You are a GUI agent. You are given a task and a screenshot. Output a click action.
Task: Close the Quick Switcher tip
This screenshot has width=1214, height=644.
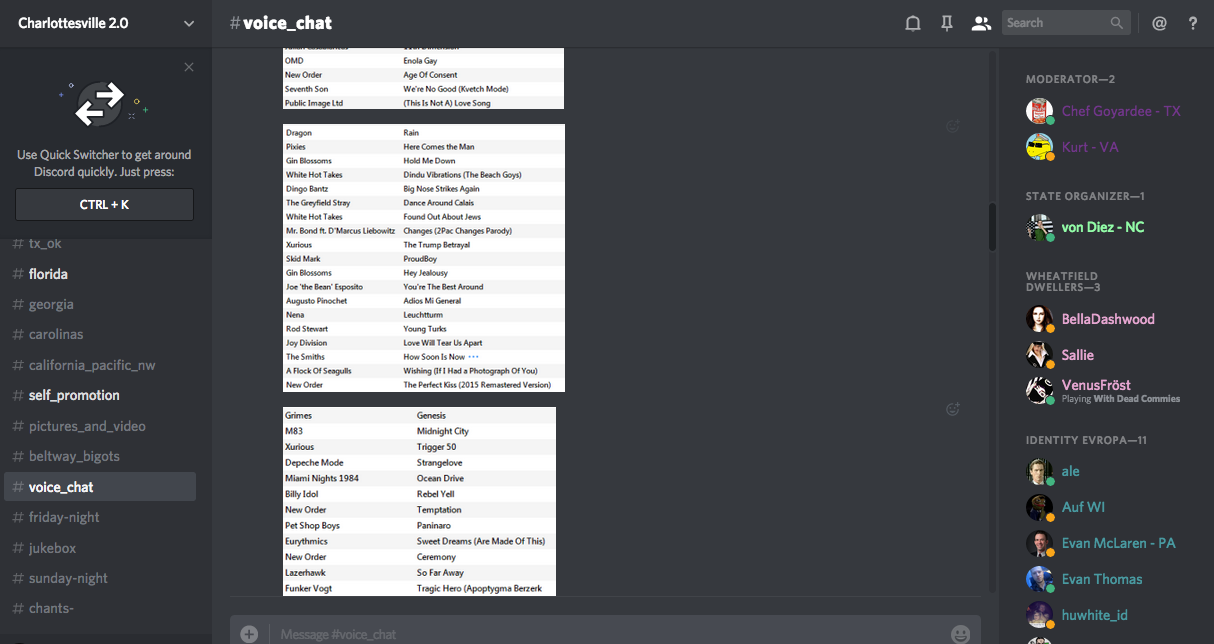[189, 67]
